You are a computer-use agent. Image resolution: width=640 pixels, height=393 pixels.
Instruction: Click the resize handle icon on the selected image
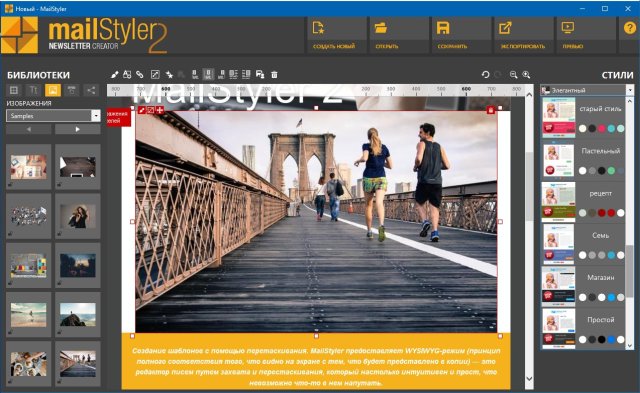coord(151,110)
